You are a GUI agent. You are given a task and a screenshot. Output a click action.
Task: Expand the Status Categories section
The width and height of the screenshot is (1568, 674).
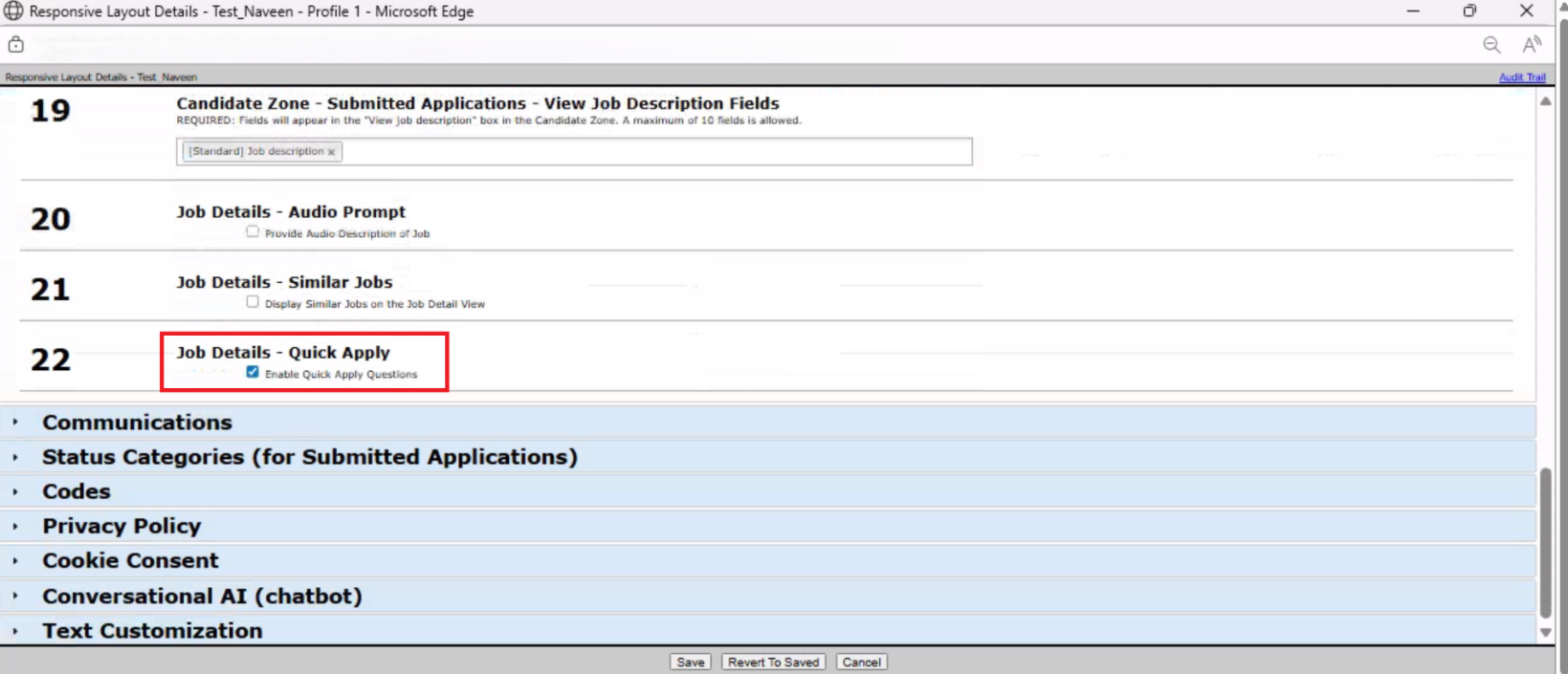(x=309, y=457)
